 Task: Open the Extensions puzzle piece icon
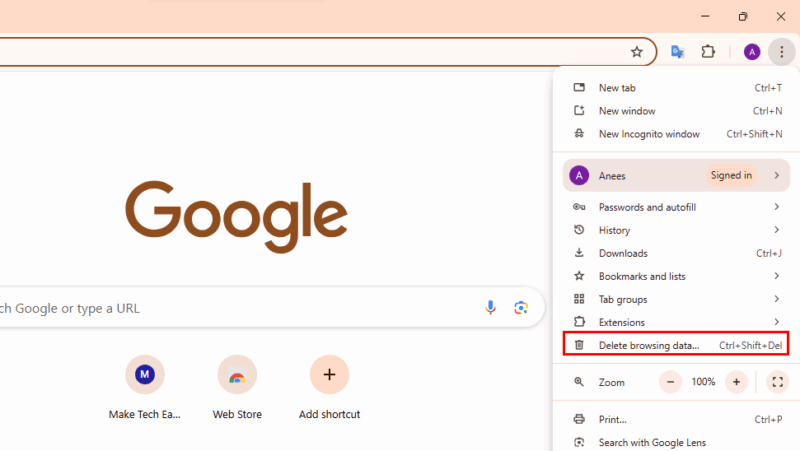708,52
